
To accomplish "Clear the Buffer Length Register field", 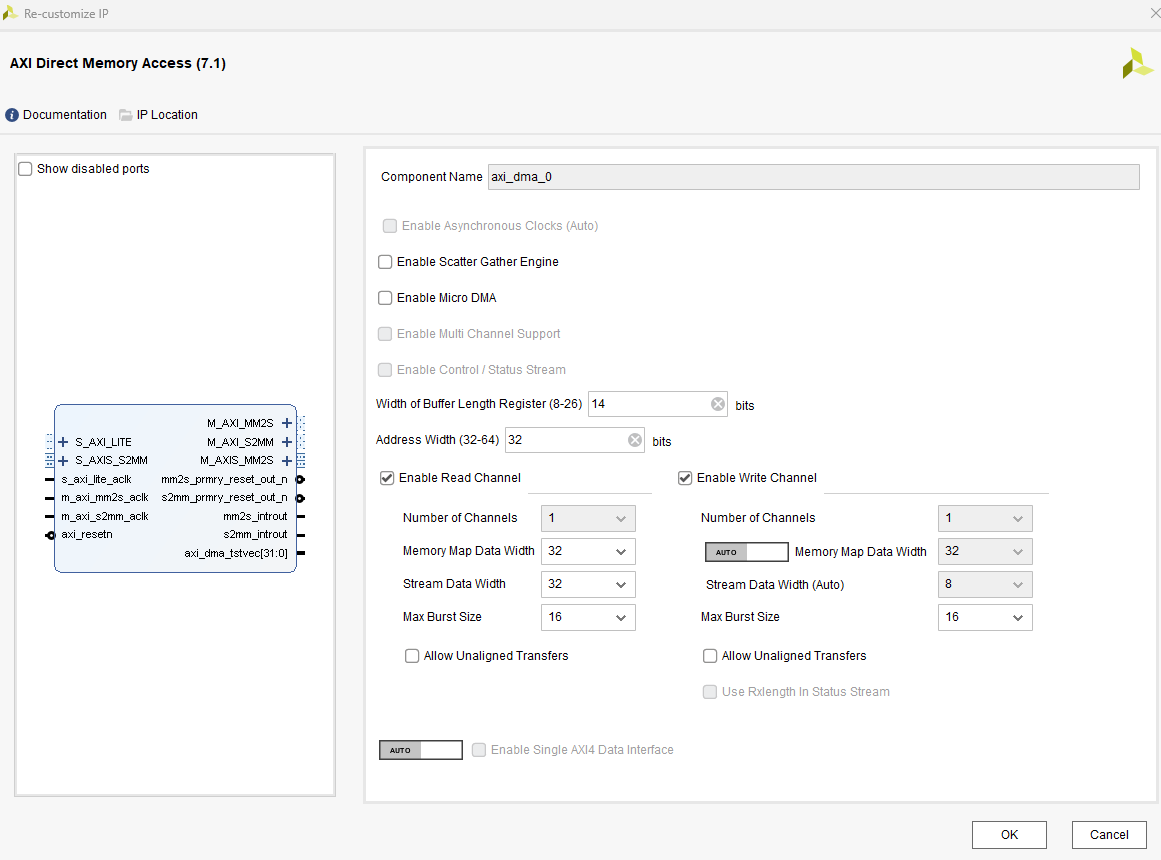I will [x=717, y=404].
